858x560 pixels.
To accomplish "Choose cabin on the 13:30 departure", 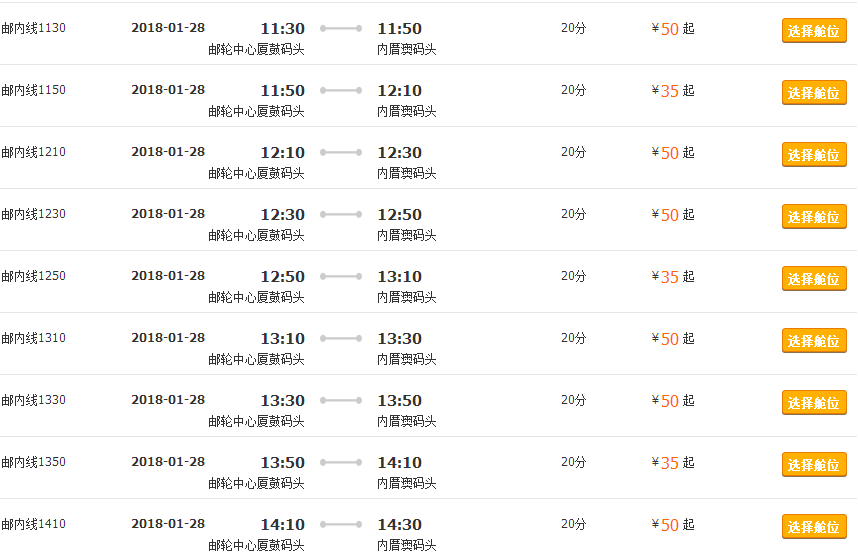I will click(x=814, y=402).
